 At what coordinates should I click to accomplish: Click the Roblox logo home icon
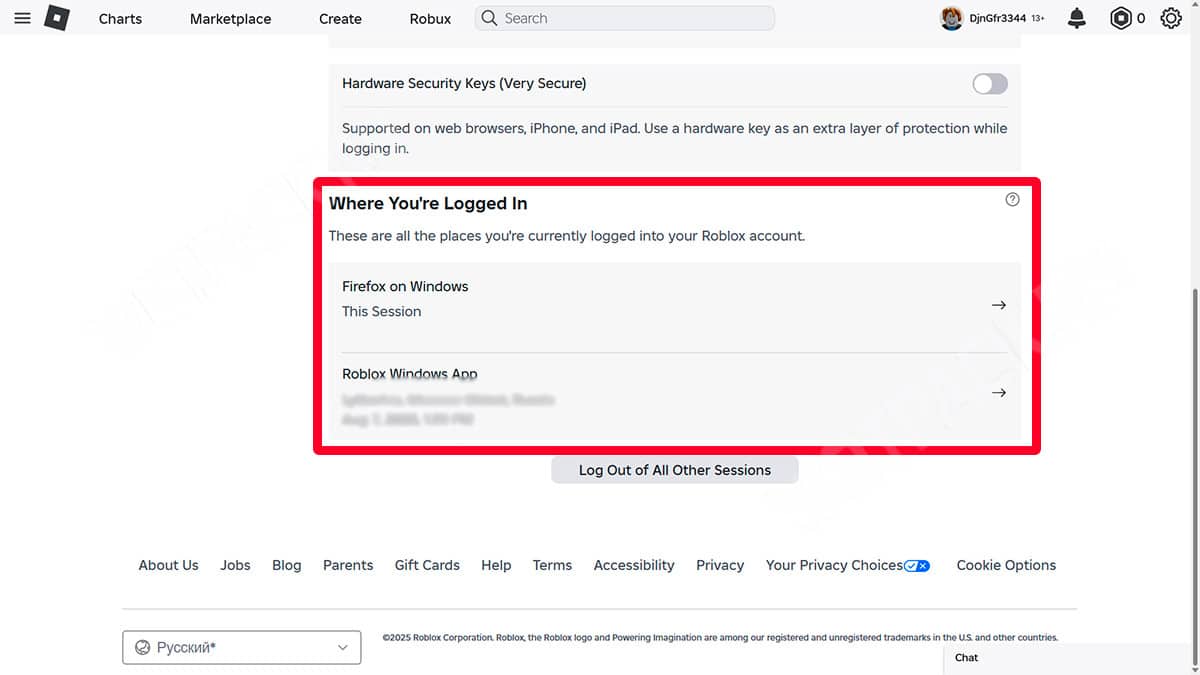[x=57, y=18]
